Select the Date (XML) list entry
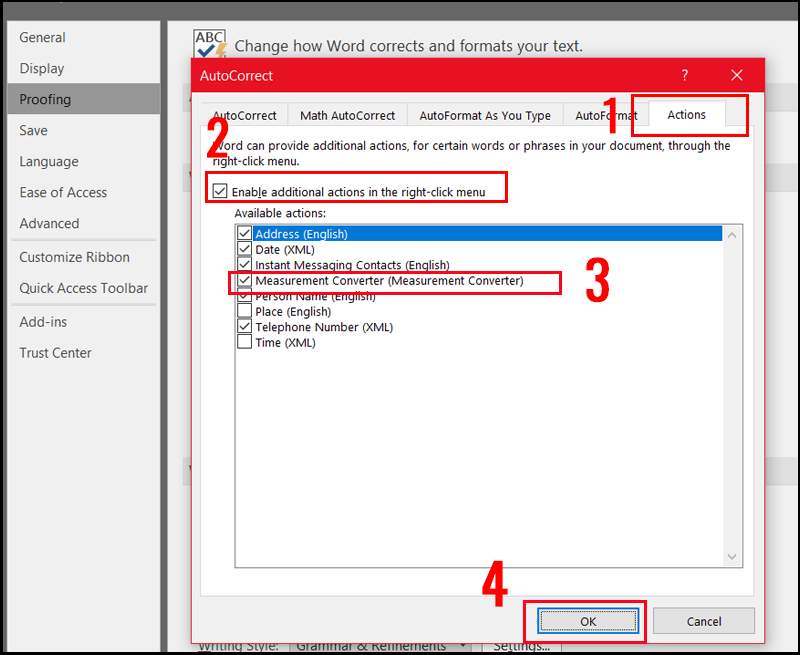 [285, 249]
